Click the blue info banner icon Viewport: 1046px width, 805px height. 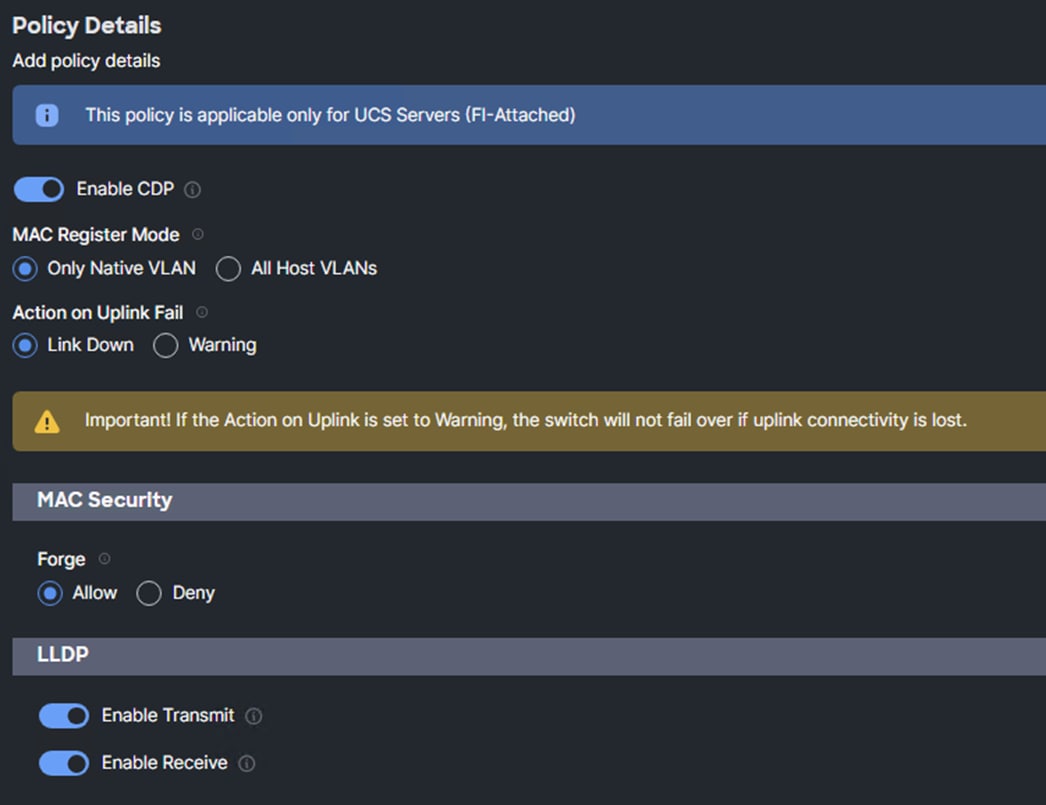(47, 115)
